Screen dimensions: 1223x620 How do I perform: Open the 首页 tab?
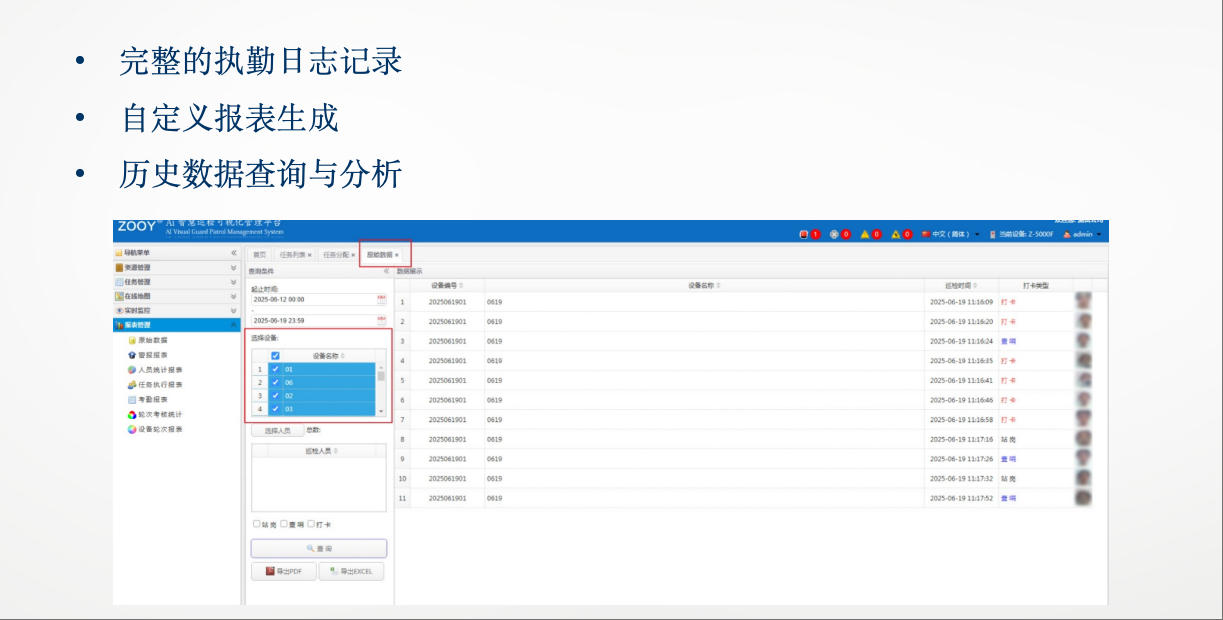click(261, 253)
